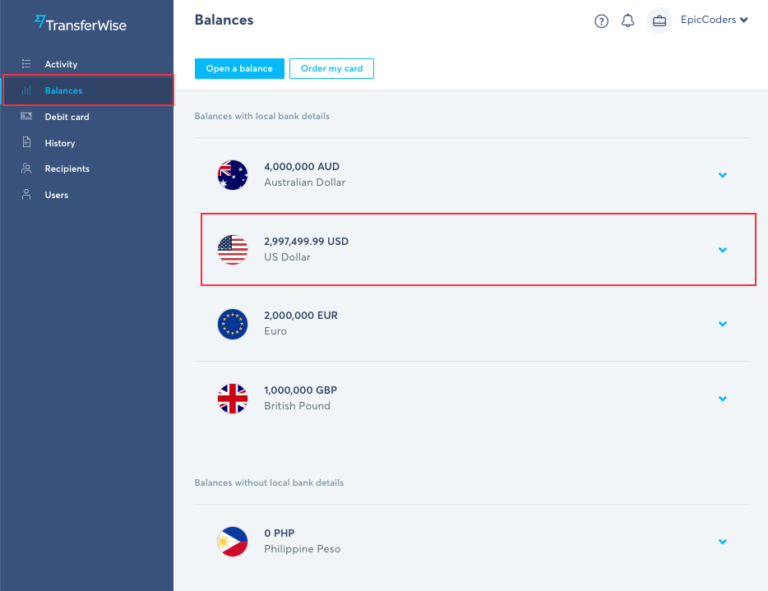The width and height of the screenshot is (768, 591).
Task: Click the TransferWise logo
Action: [x=80, y=24]
